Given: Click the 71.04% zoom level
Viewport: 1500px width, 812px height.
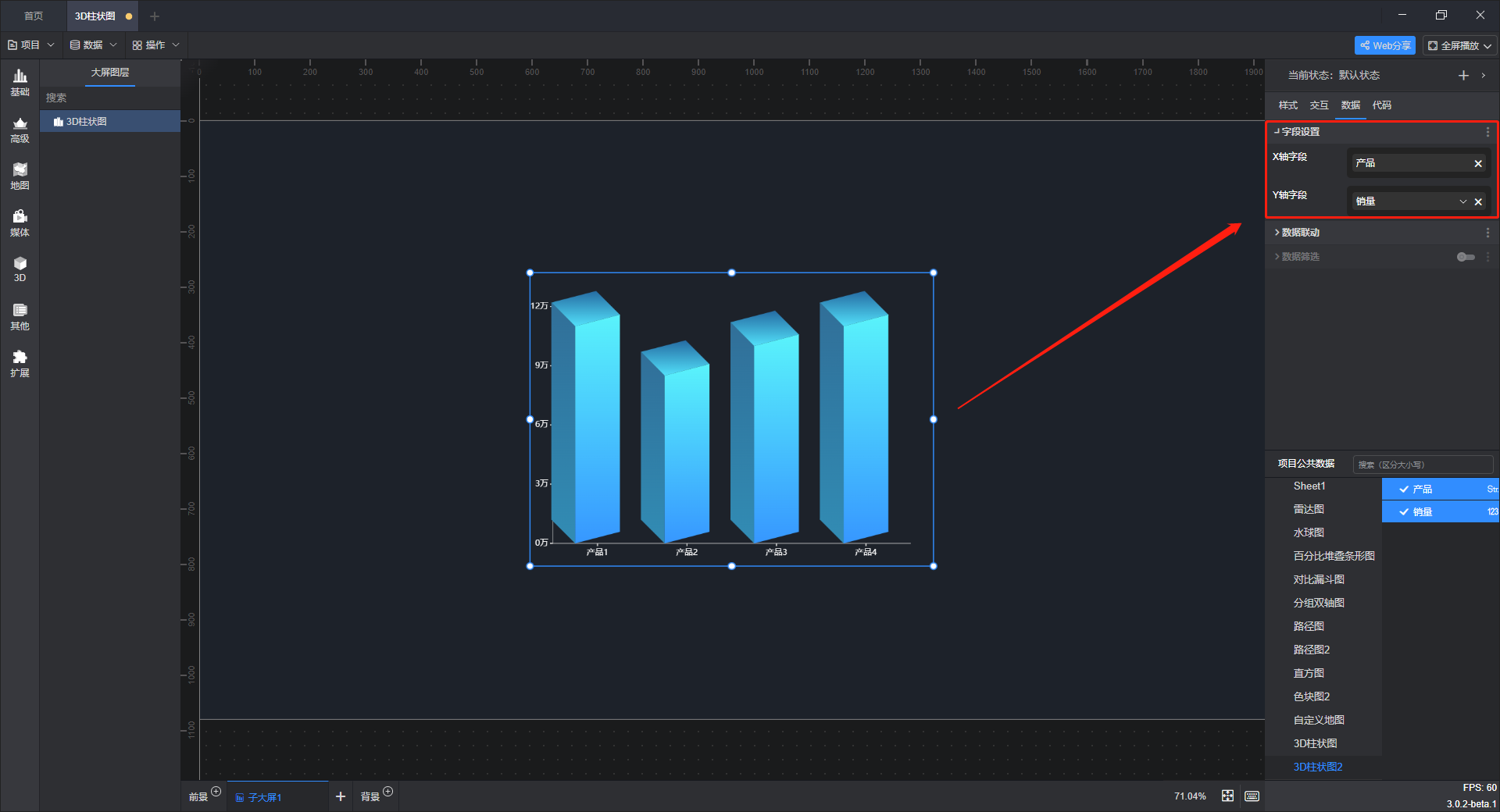Looking at the screenshot, I should 1190,796.
